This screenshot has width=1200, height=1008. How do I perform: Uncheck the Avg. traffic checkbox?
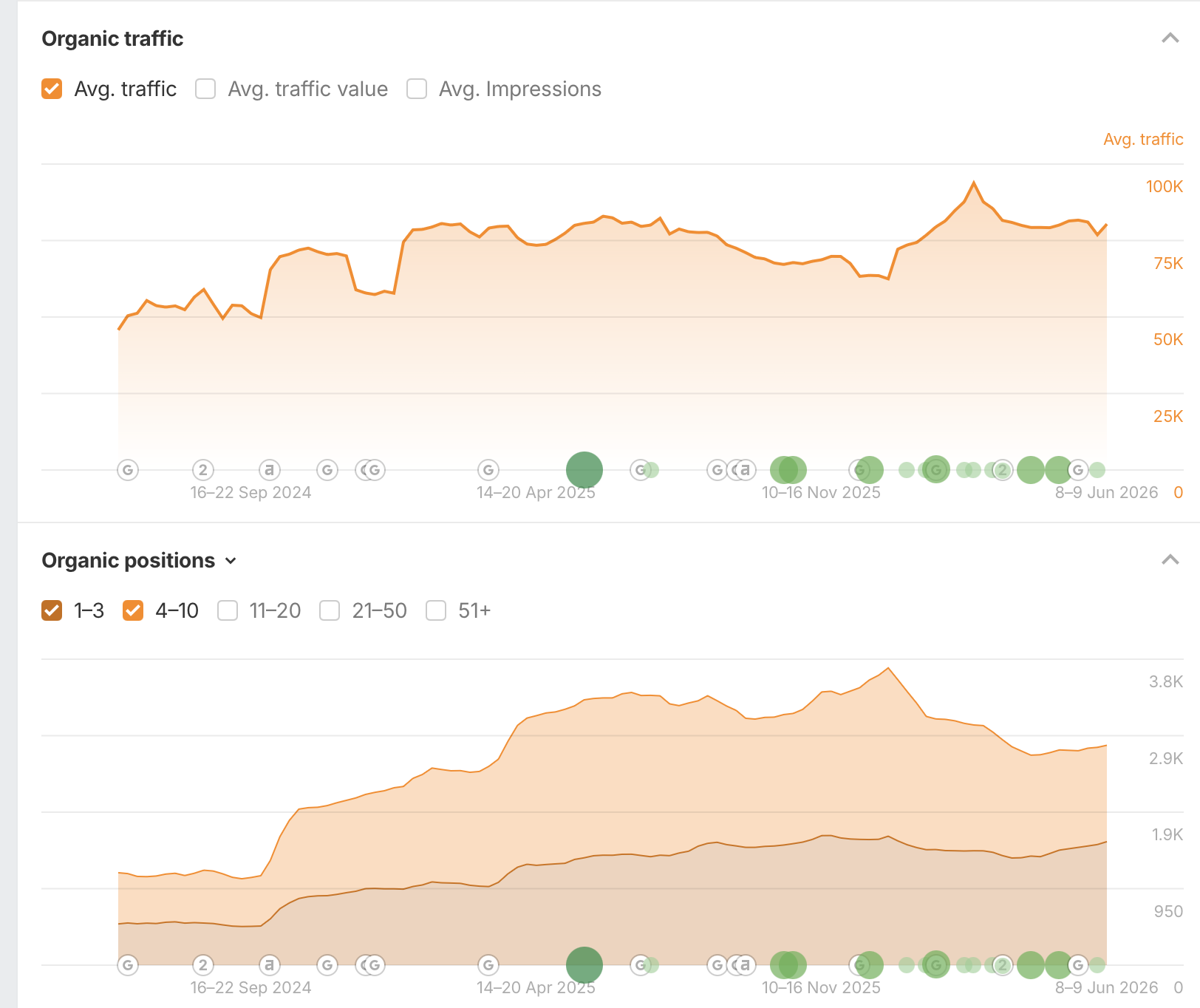[52, 89]
